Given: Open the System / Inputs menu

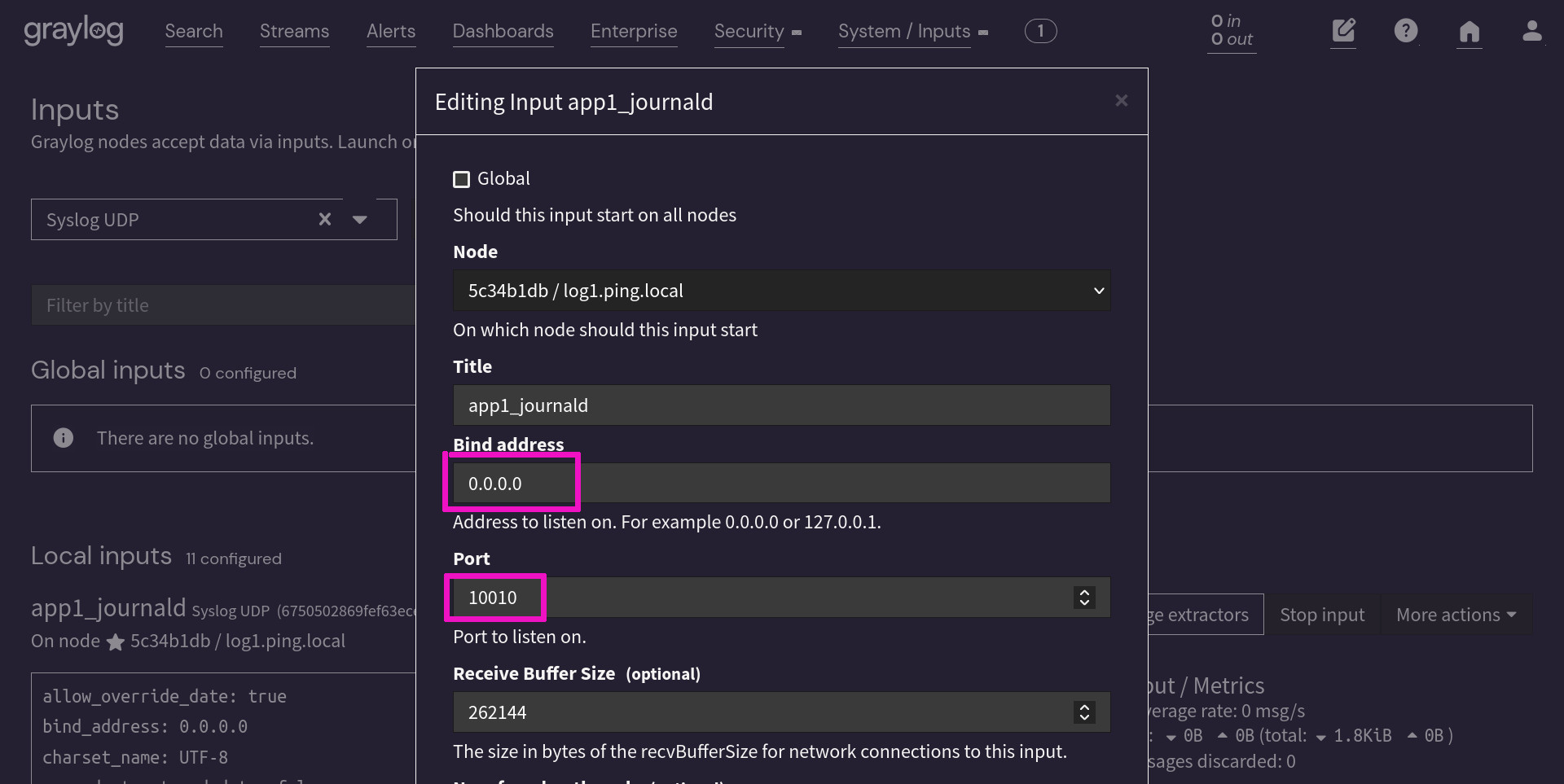Looking at the screenshot, I should [912, 31].
